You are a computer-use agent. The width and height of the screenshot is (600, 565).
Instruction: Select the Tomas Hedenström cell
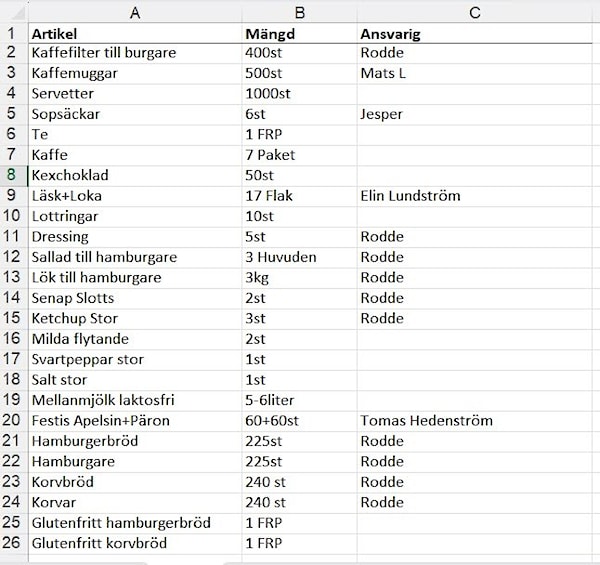474,421
